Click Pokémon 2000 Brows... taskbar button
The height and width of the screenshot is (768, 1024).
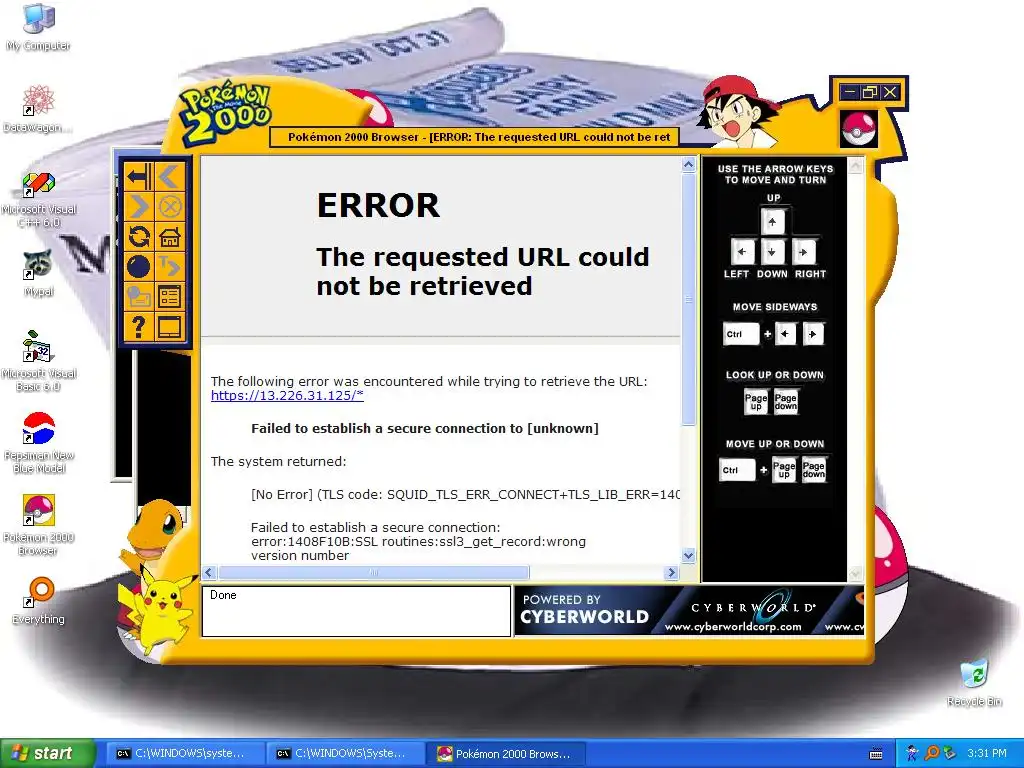click(x=506, y=754)
